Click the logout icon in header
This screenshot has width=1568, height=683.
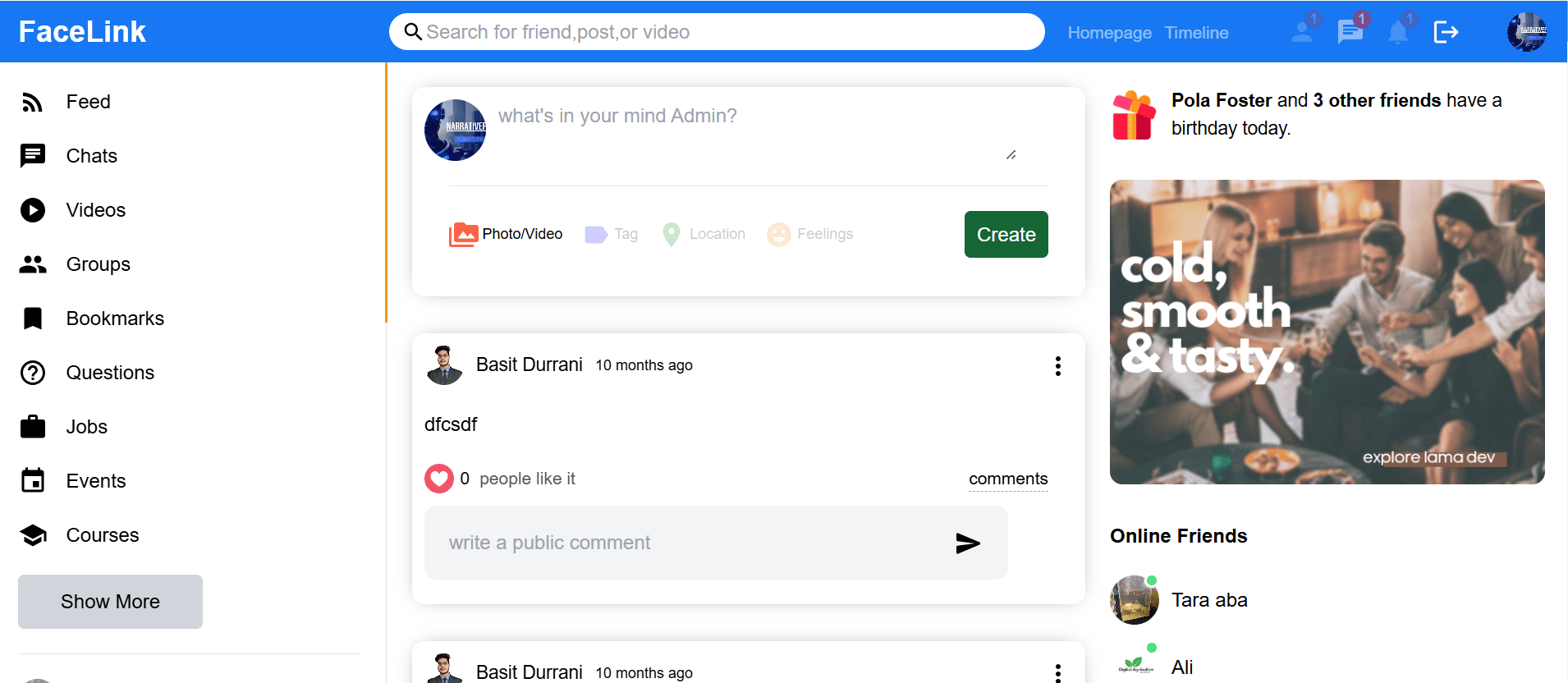click(x=1446, y=32)
